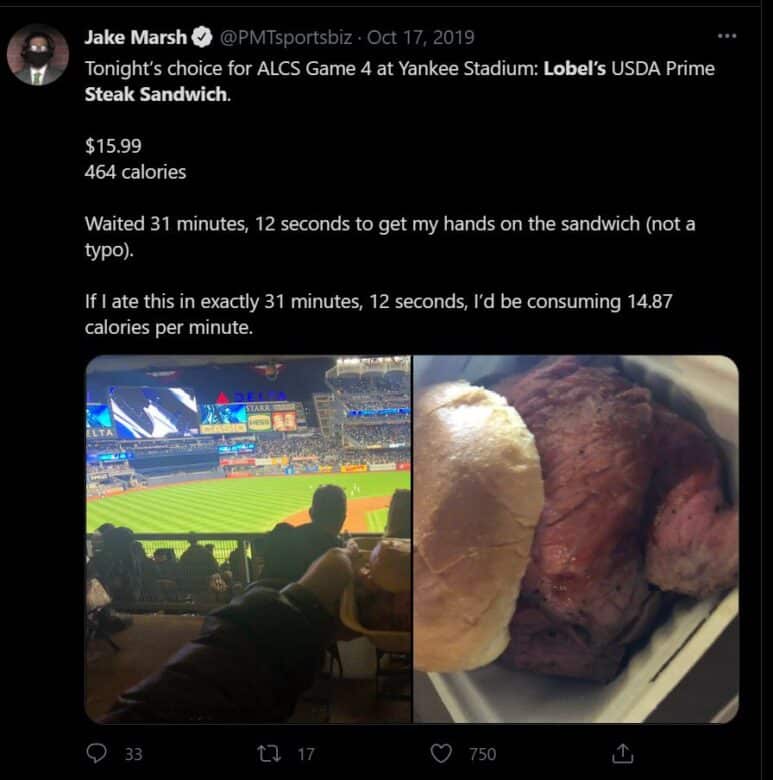773x780 pixels.
Task: Open the @PMTsportsbiz handle link
Action: 286,37
